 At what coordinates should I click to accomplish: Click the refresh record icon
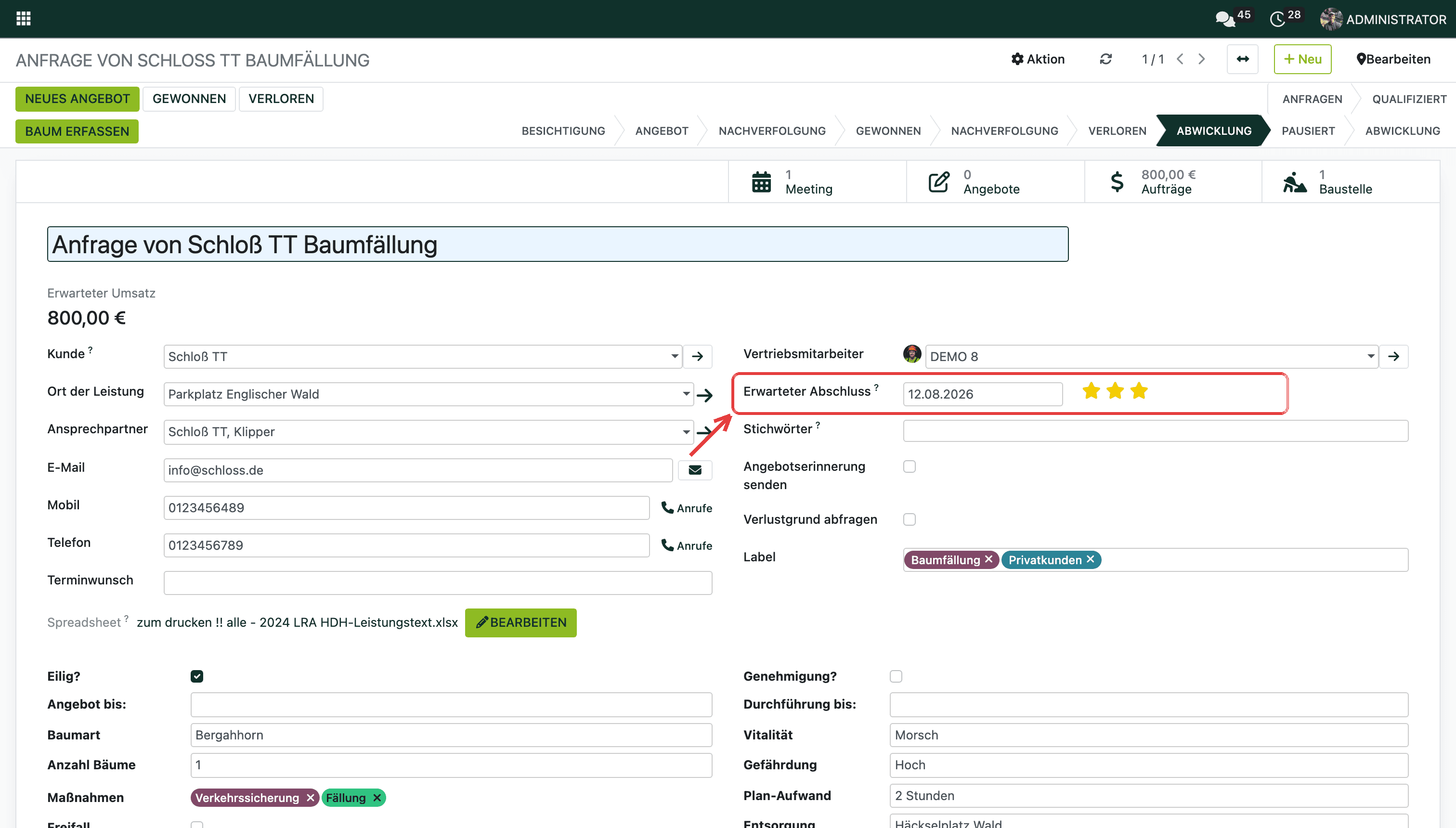[x=1105, y=59]
